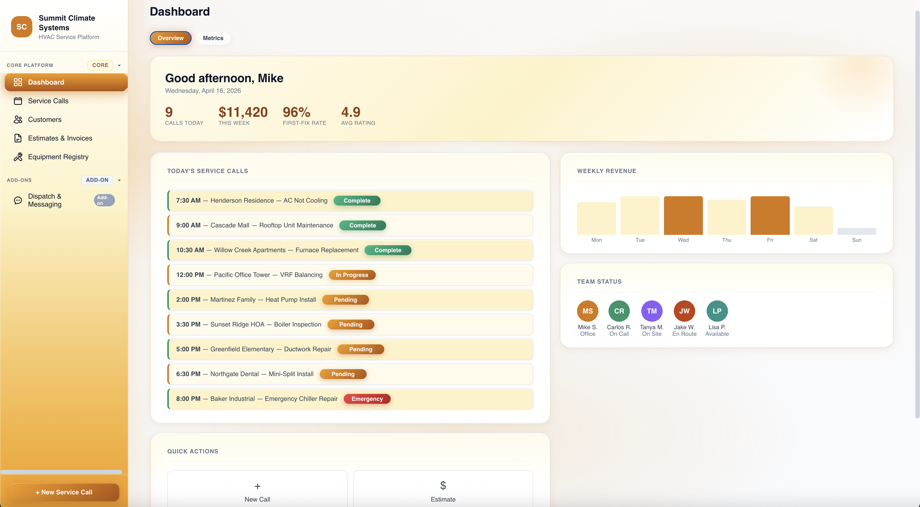Click Wednesday bar in Weekly Revenue chart
This screenshot has width=920, height=507.
(683, 215)
